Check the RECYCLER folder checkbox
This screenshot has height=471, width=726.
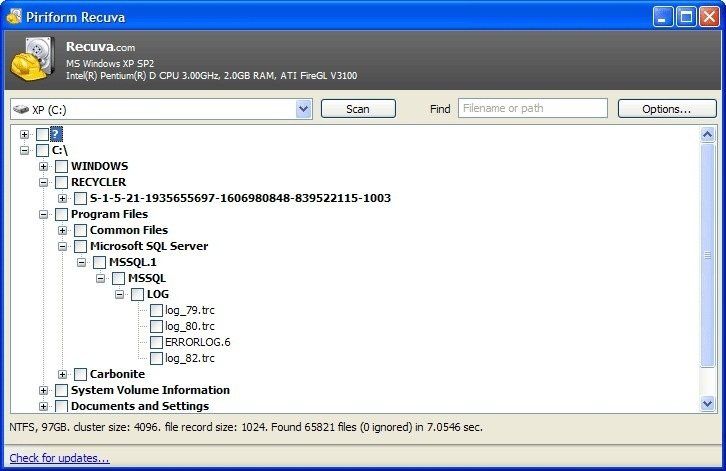pos(62,182)
